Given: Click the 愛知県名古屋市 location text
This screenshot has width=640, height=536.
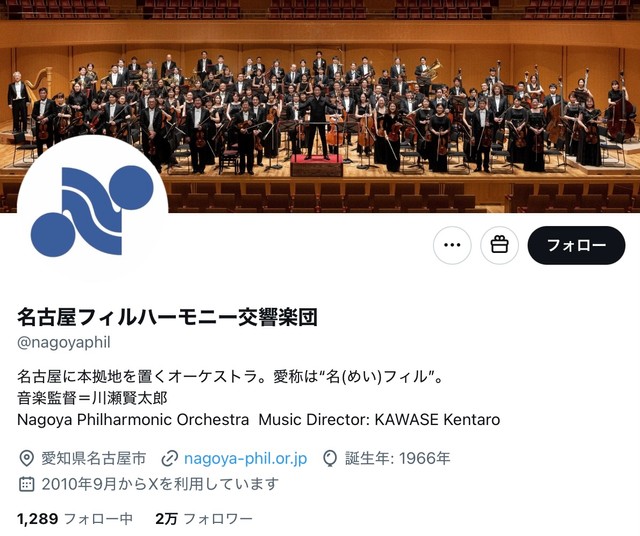Looking at the screenshot, I should [93, 458].
